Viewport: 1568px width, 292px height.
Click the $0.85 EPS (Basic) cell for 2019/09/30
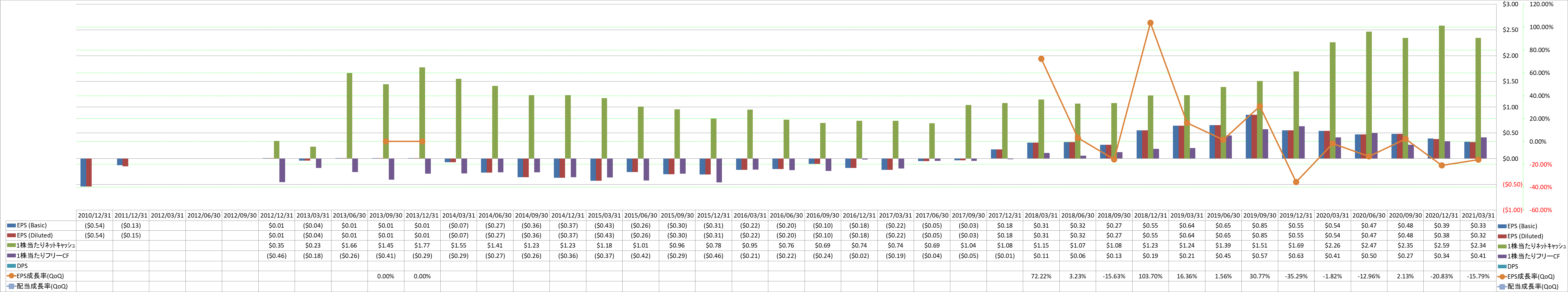[1259, 226]
